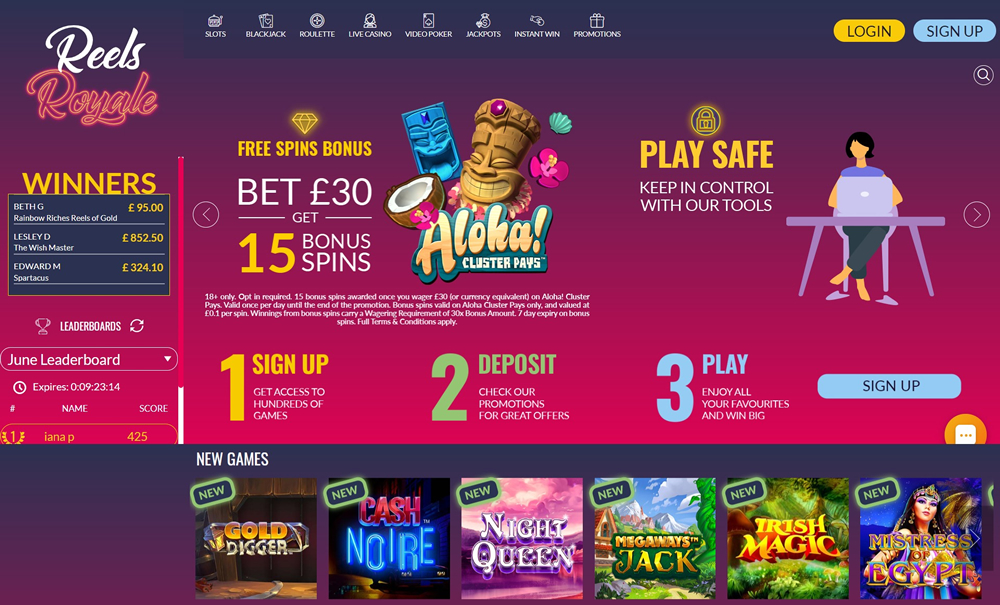Go to the previous banner slide

point(206,215)
